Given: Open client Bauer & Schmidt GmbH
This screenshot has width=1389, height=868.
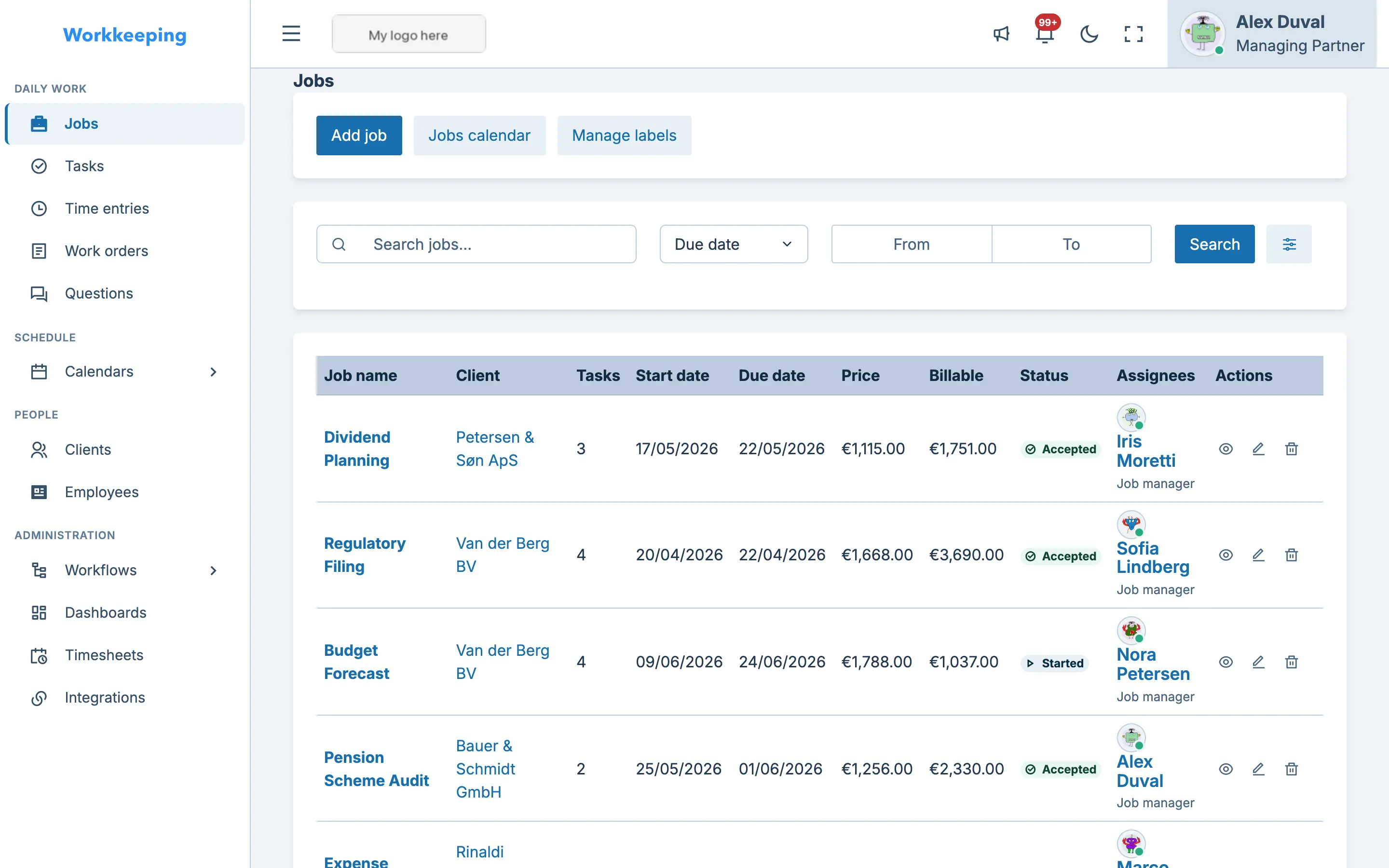Looking at the screenshot, I should 486,769.
